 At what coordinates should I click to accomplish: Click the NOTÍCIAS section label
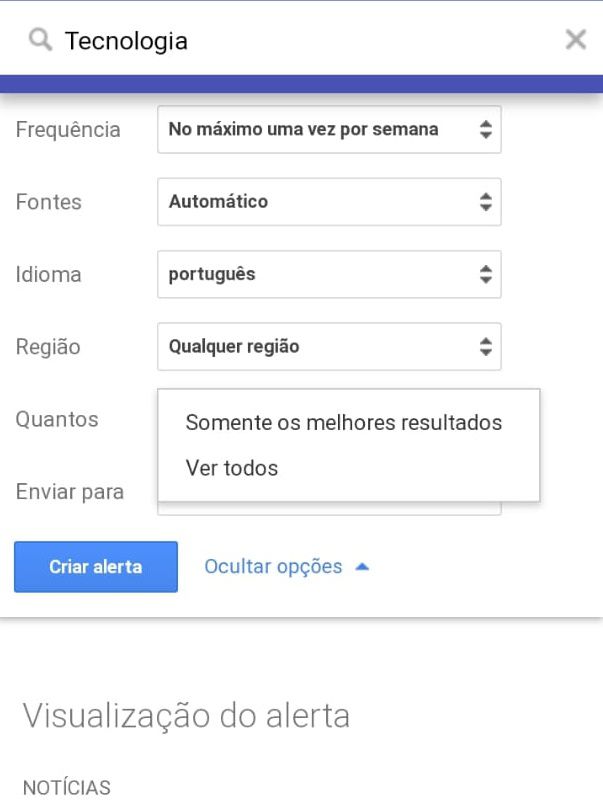pos(67,787)
